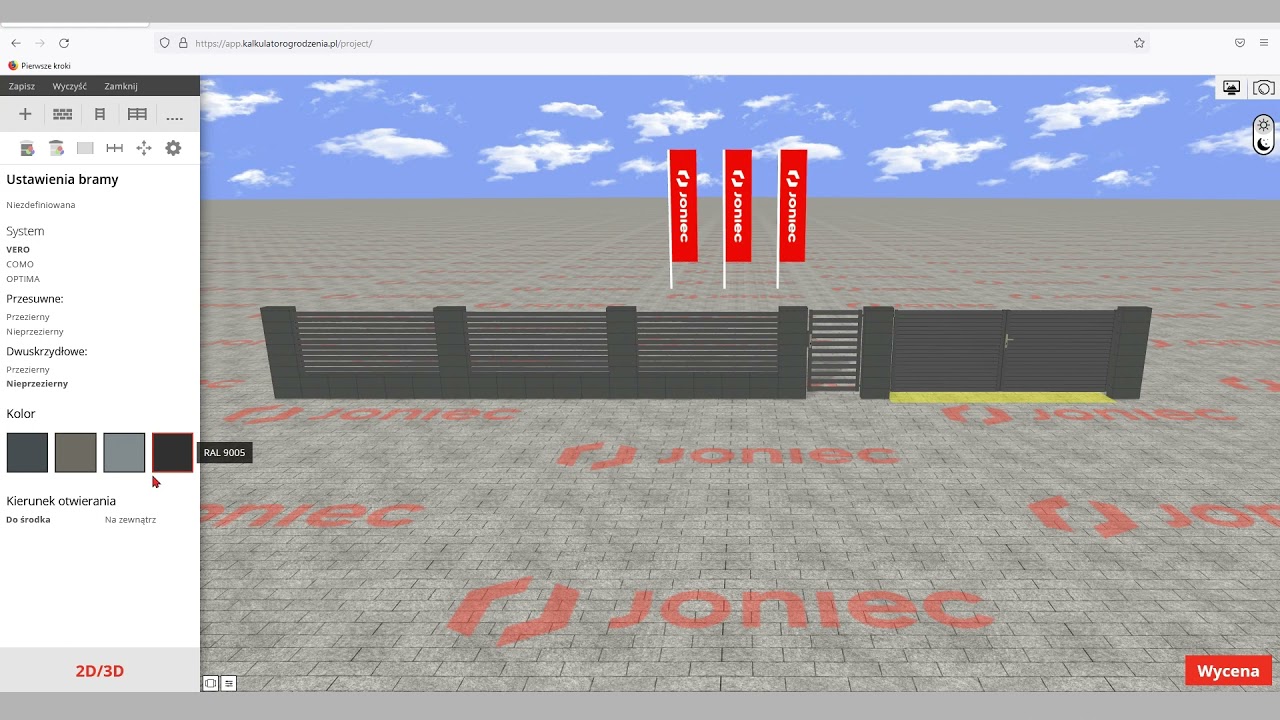Screen dimensions: 1280x720
Task: Bookmark this page with the star icon
Action: [x=1139, y=43]
